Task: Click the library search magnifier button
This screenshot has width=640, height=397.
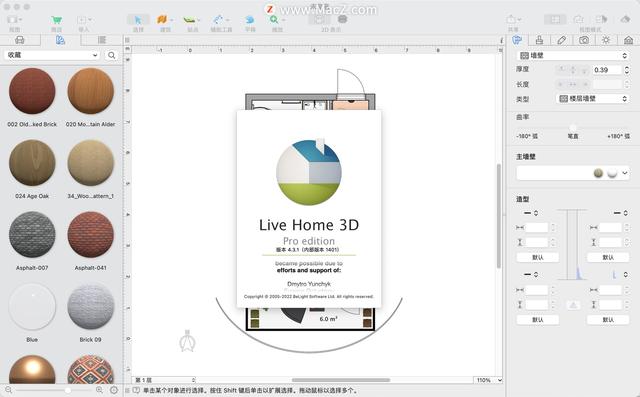Action: tap(111, 55)
